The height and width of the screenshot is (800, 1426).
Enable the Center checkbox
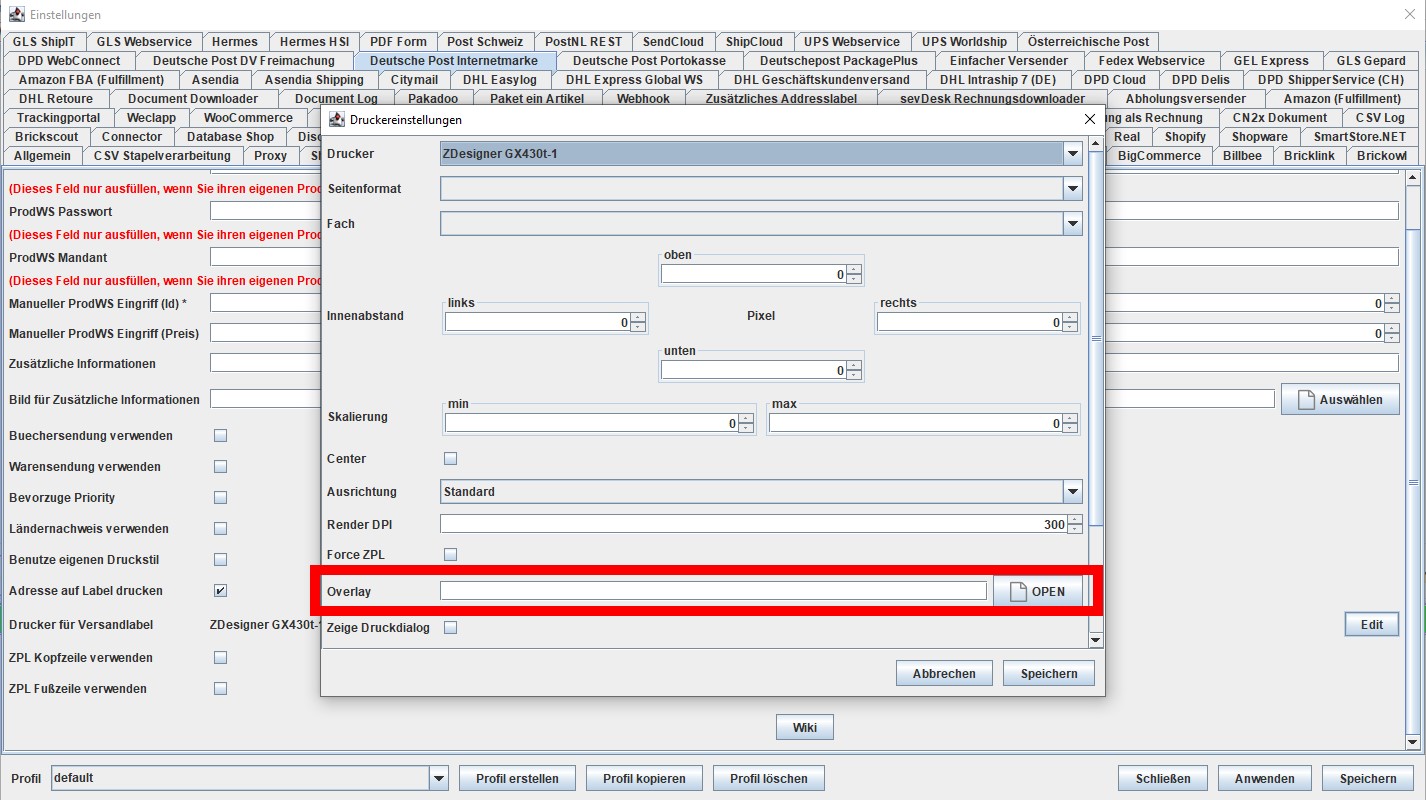pyautogui.click(x=450, y=459)
